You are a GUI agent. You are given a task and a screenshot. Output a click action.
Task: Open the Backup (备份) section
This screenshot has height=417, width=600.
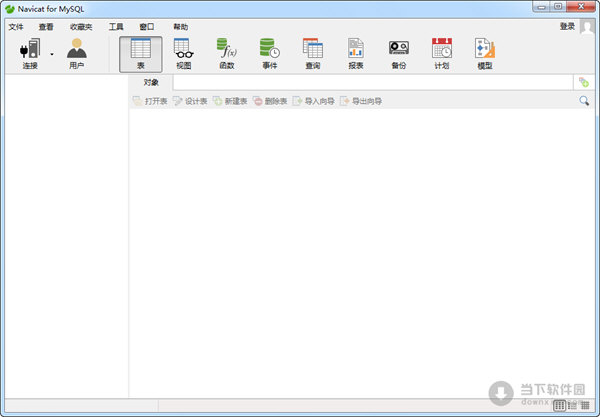click(x=399, y=54)
